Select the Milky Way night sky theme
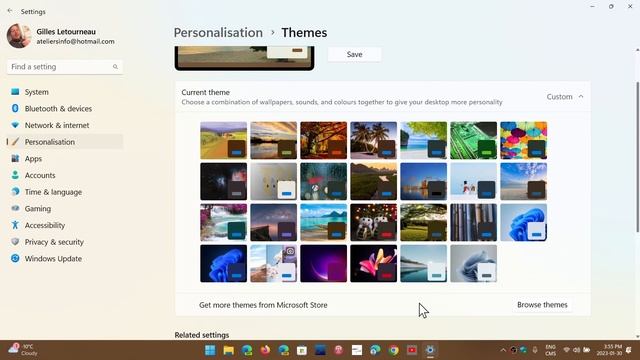Image resolution: width=640 pixels, height=360 pixels. 273,222
